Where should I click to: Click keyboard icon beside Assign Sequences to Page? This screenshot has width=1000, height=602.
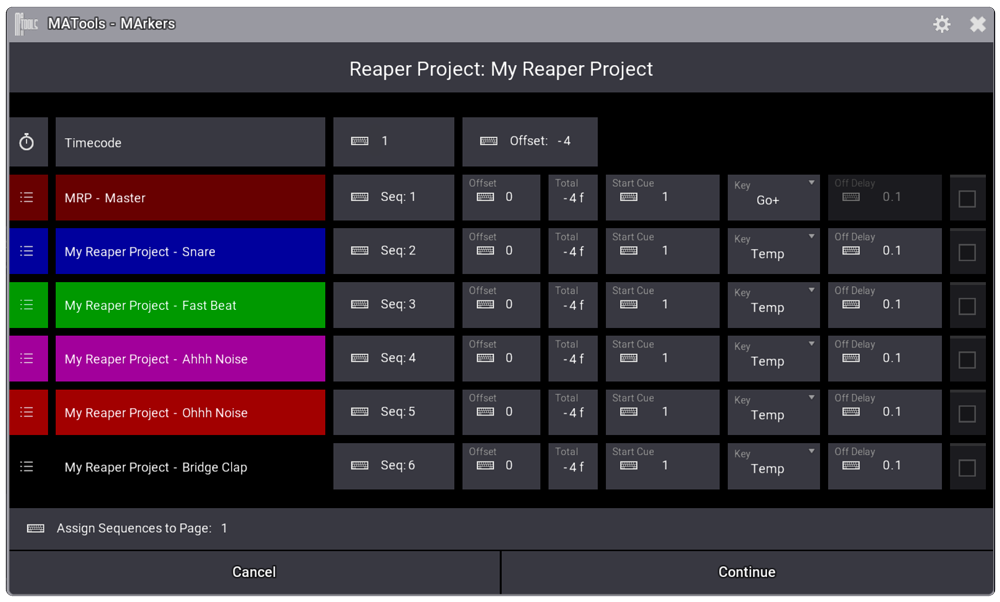coord(36,528)
